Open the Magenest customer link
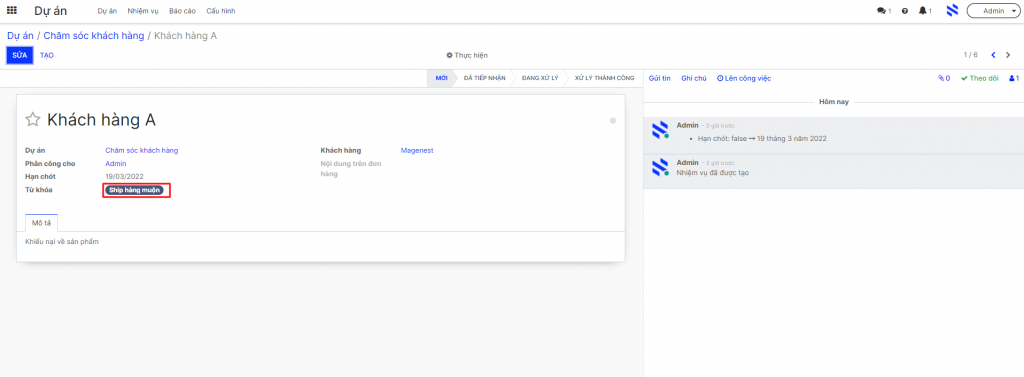The image size is (1024, 377). tap(417, 150)
